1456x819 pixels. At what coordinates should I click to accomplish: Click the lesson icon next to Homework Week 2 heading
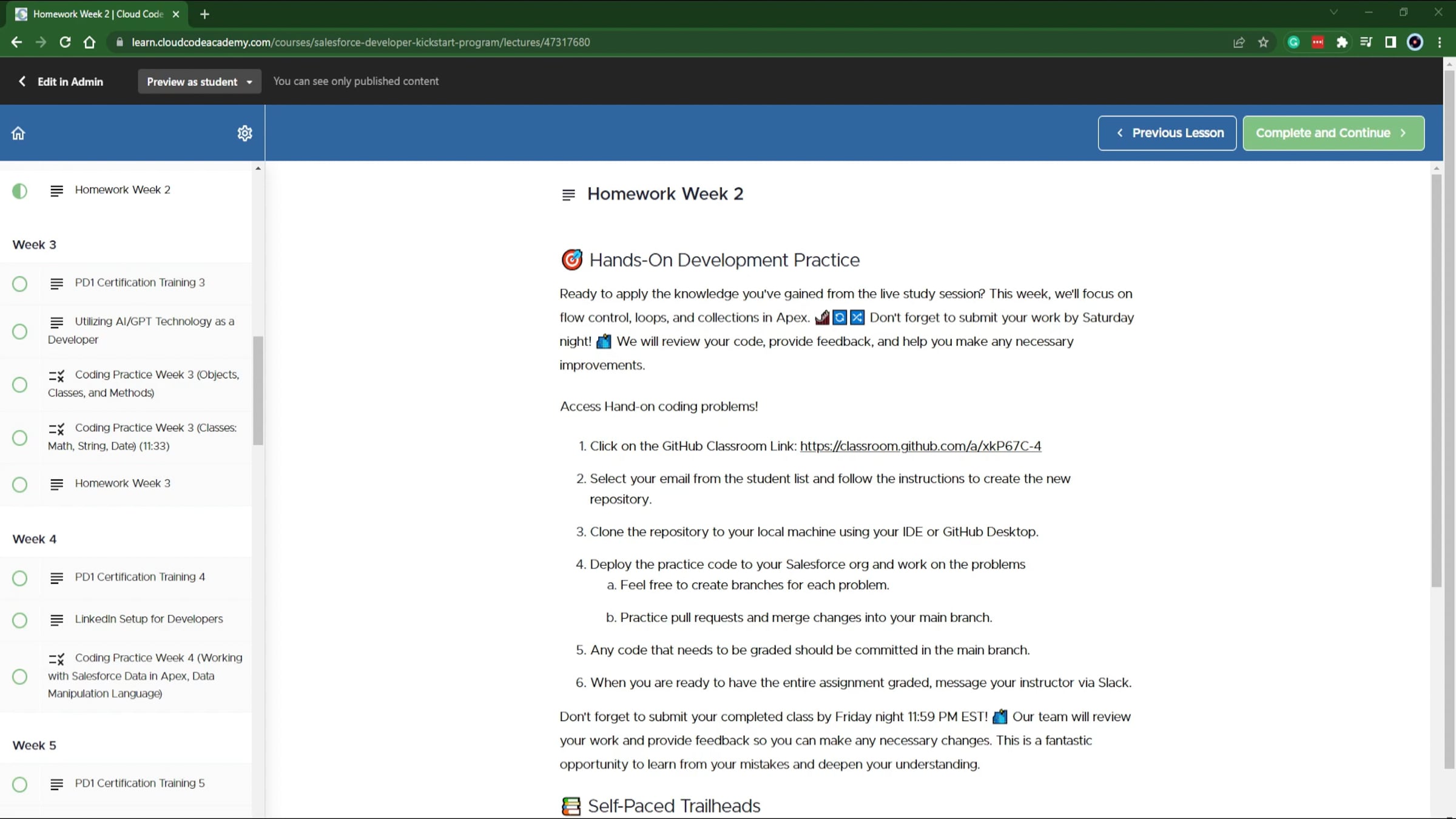568,194
